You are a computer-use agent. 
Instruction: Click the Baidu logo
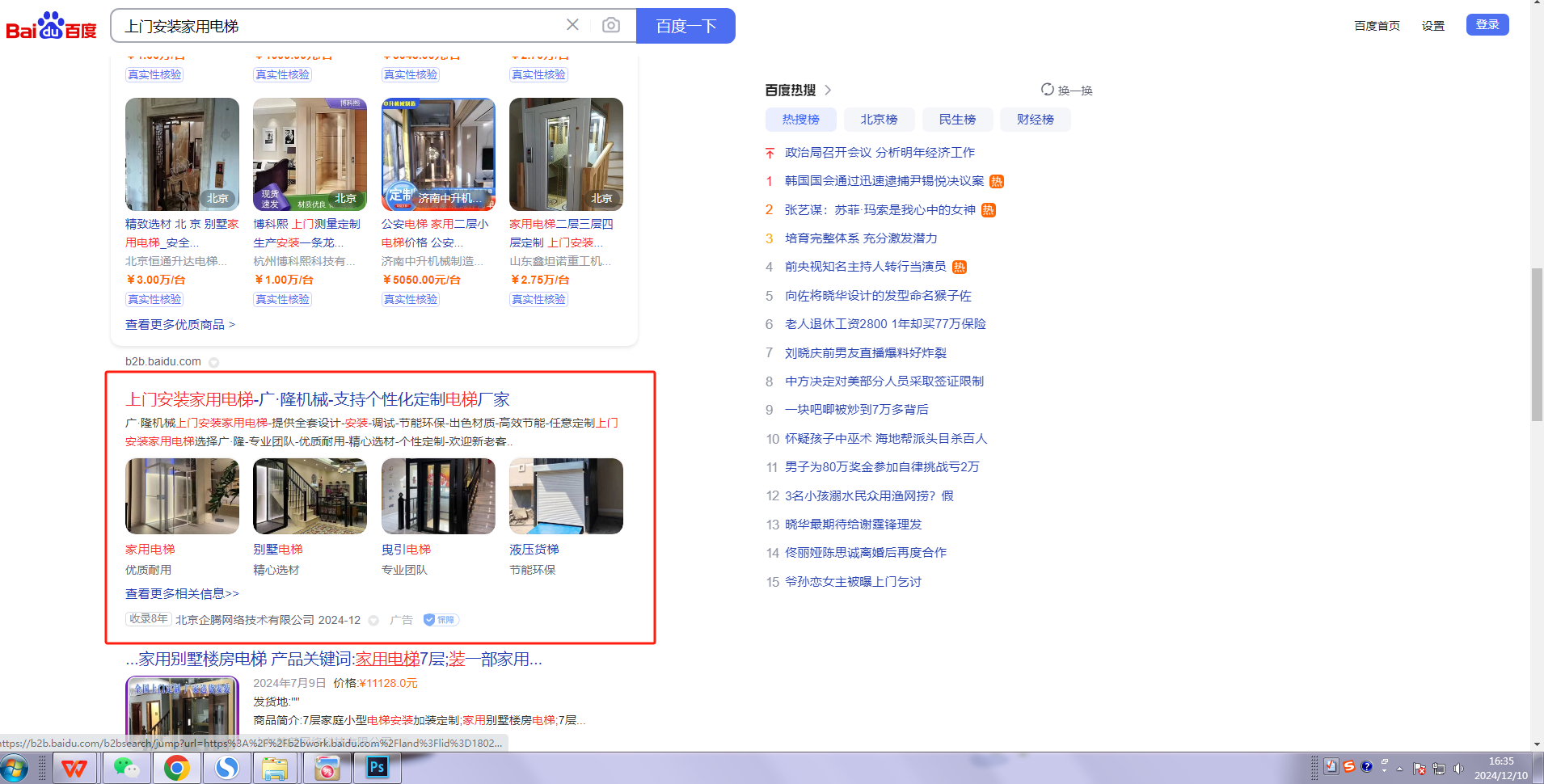pyautogui.click(x=51, y=27)
